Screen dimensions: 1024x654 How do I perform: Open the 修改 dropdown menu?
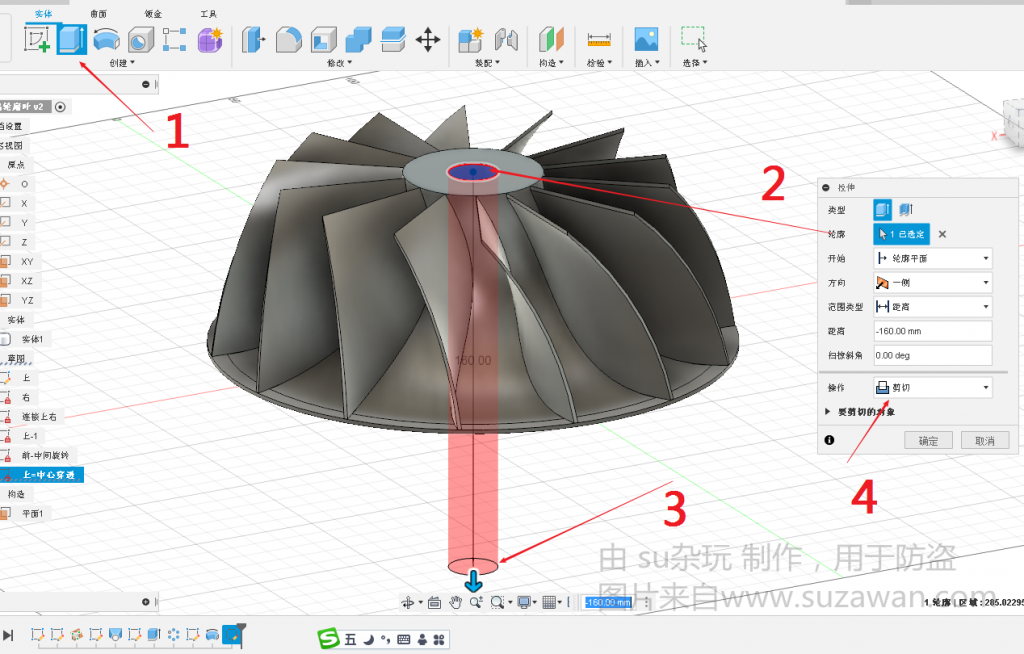point(340,63)
